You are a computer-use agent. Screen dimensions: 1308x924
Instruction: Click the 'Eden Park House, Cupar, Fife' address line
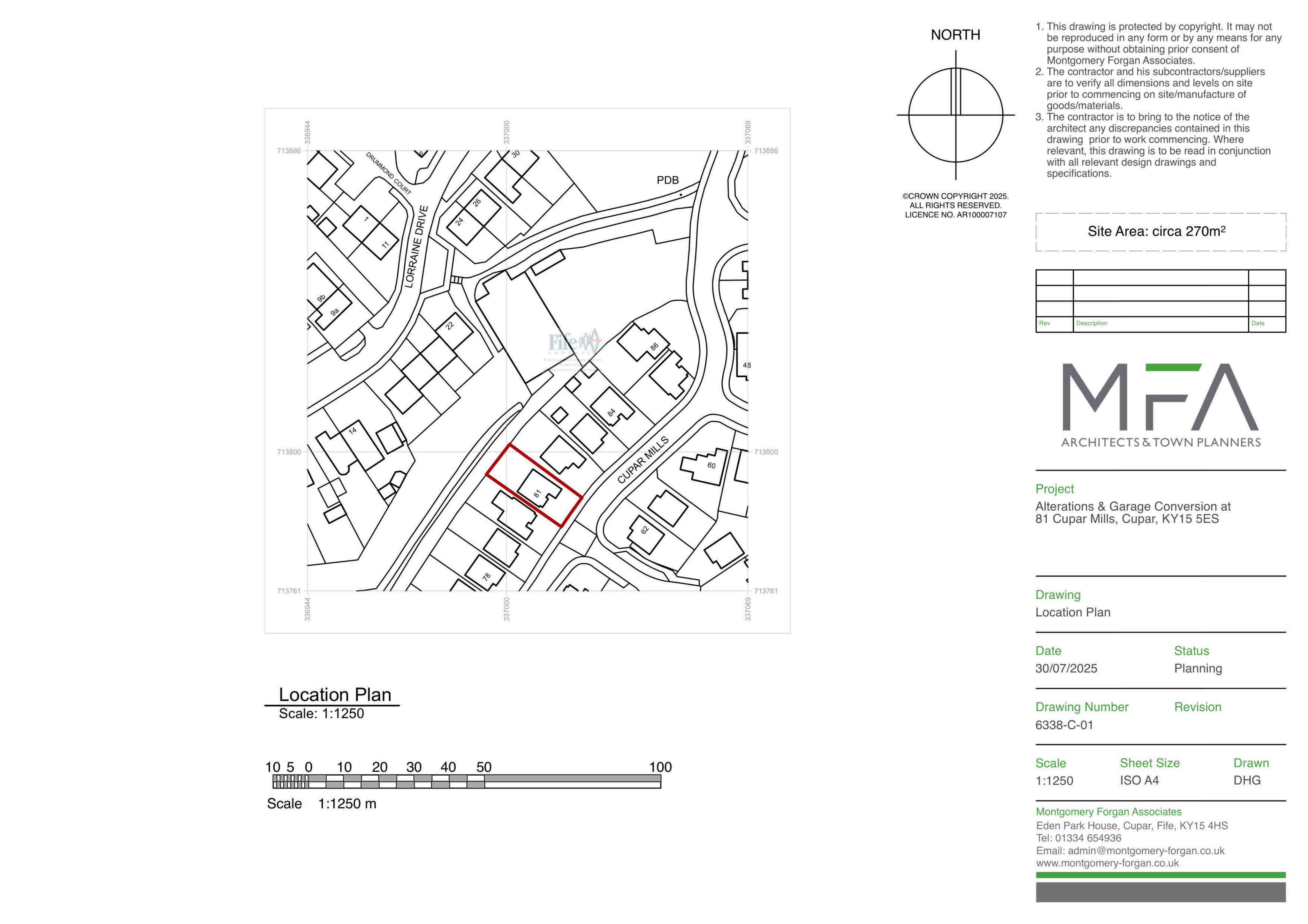click(1132, 825)
